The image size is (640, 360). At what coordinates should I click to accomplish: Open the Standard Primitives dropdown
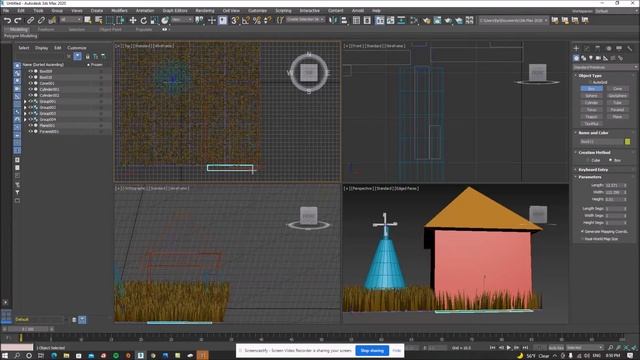[605, 67]
